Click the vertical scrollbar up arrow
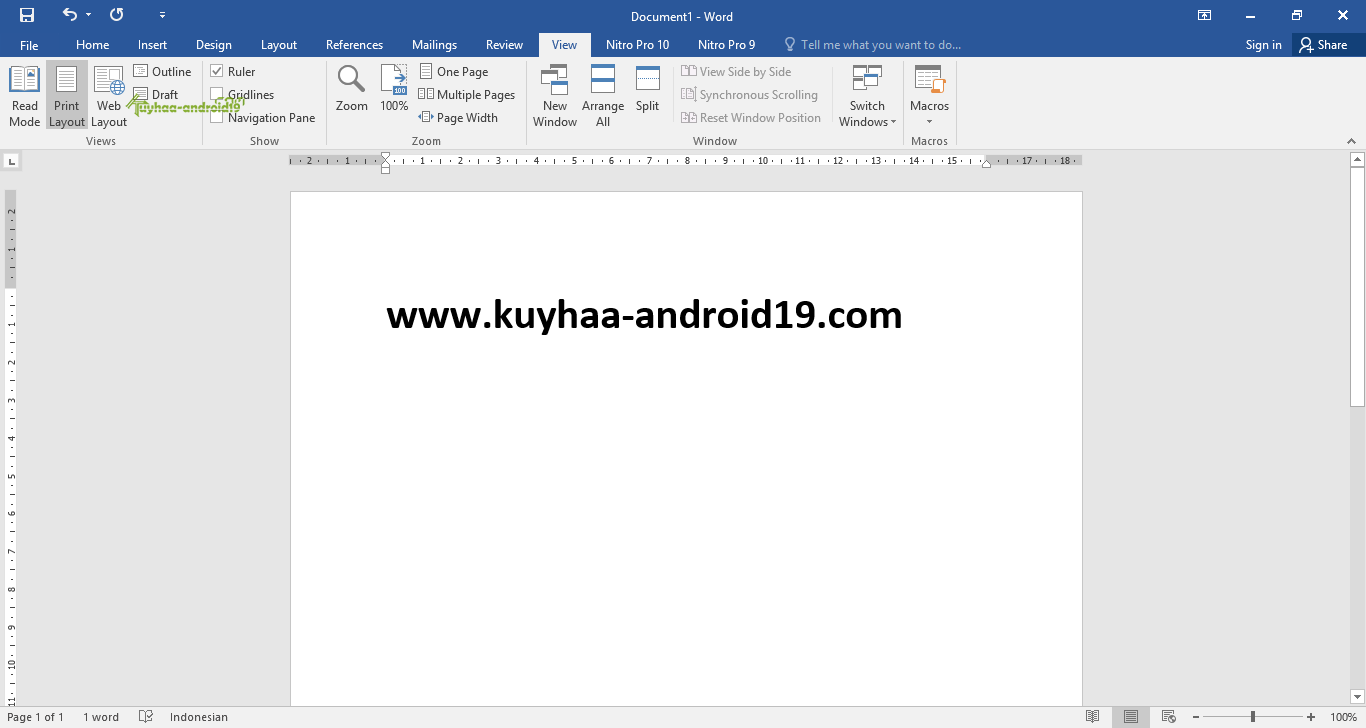1366x728 pixels. 1357,159
